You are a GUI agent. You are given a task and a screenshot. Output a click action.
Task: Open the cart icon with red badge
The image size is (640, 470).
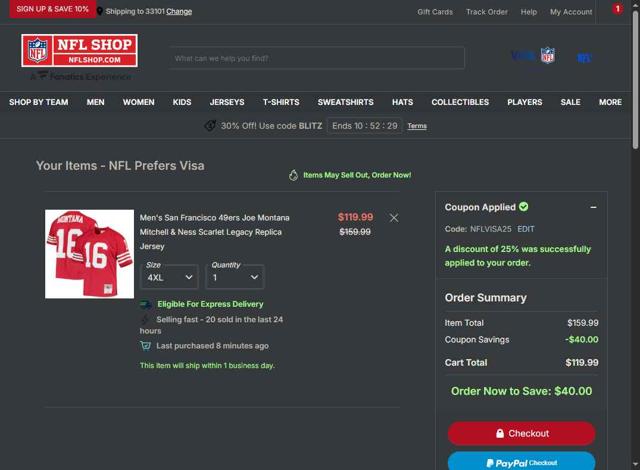click(x=617, y=9)
